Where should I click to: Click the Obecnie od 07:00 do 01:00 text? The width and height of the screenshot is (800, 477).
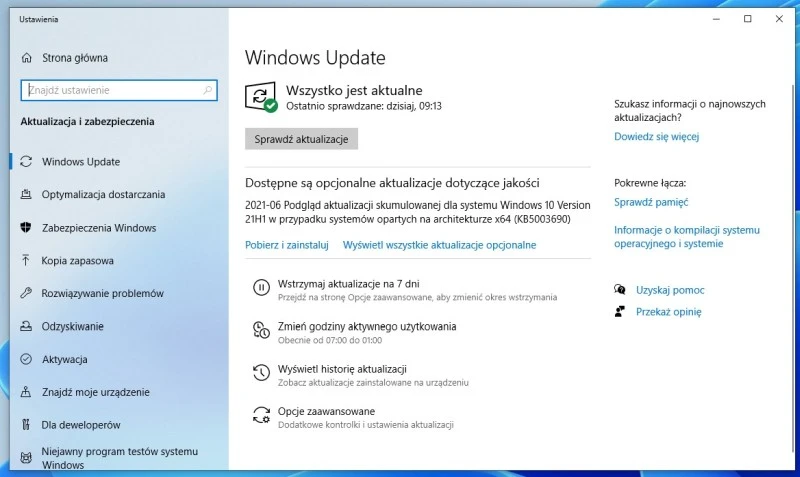(330, 340)
